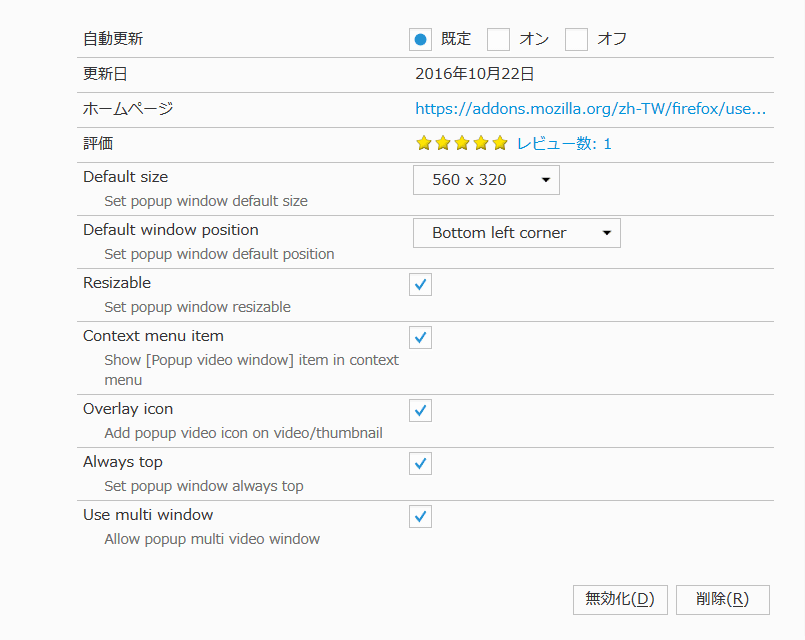The height and width of the screenshot is (640, 805).
Task: Uncheck the Context menu item checkbox
Action: pyautogui.click(x=420, y=337)
